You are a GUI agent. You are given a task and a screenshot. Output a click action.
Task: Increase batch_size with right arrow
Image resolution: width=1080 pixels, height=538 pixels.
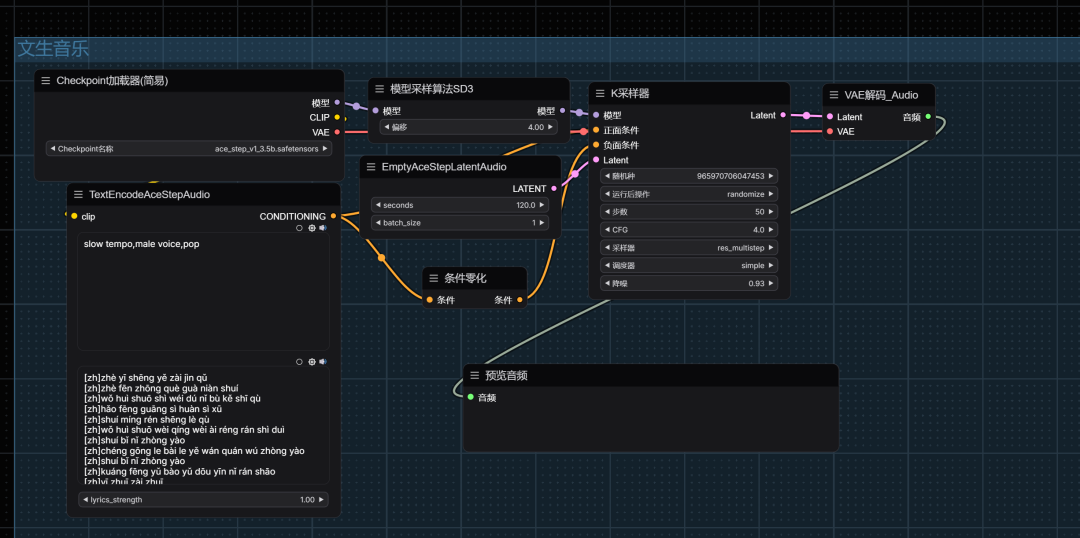tap(542, 223)
